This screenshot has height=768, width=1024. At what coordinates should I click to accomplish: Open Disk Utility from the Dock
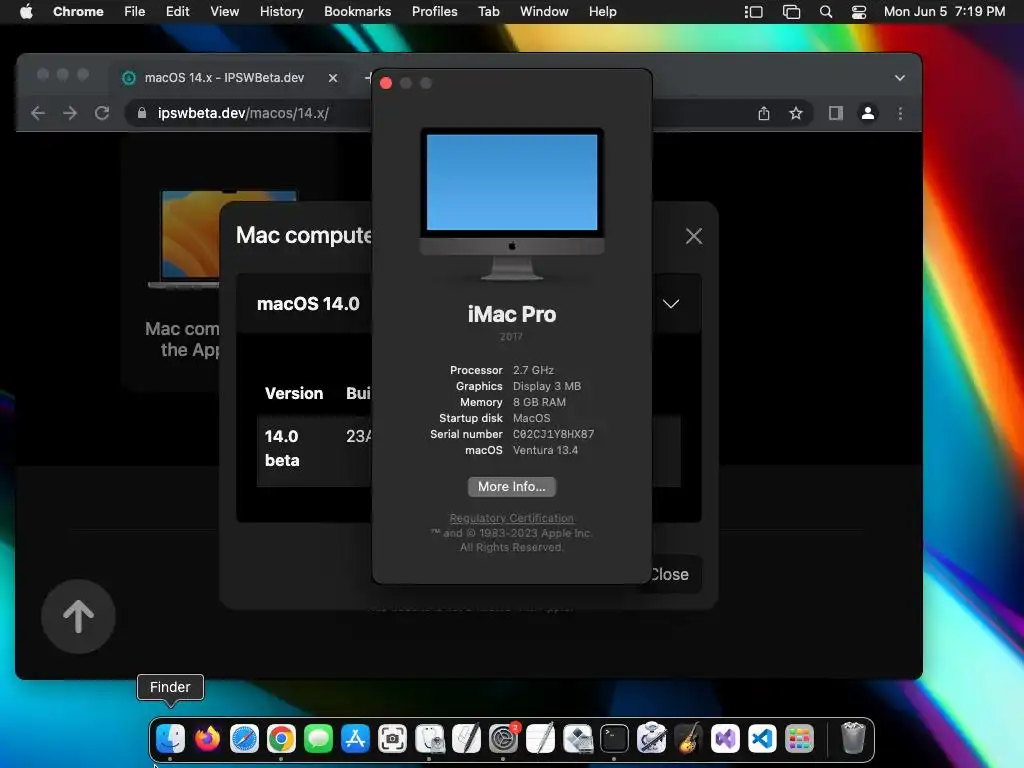(x=429, y=739)
